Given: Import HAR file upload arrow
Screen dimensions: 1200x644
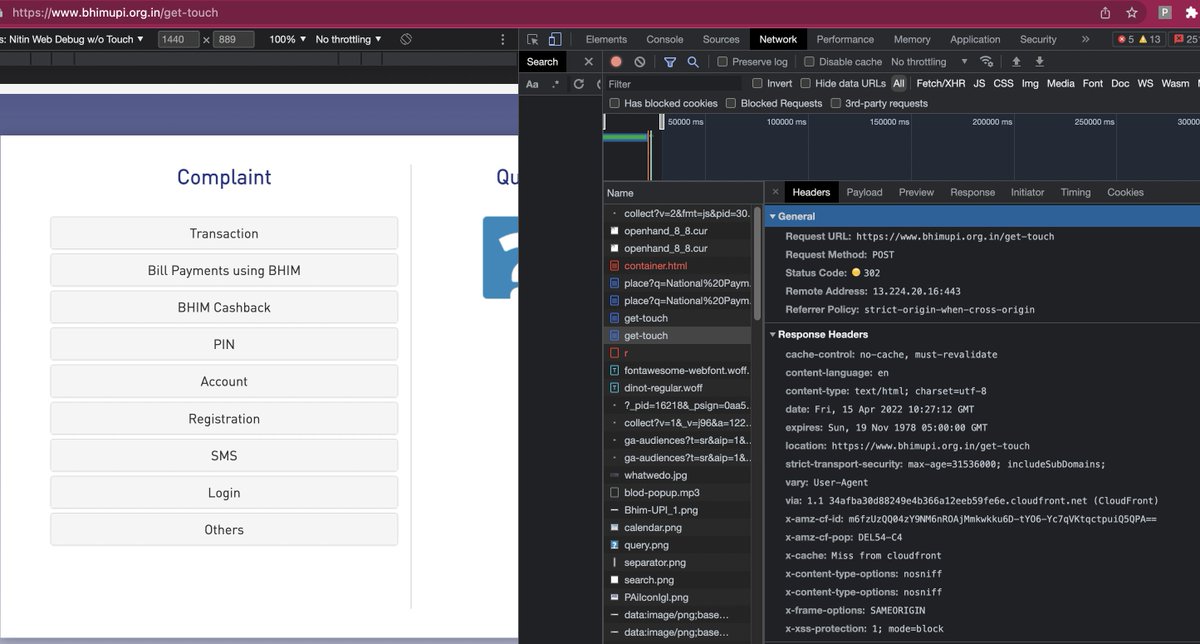Looking at the screenshot, I should coord(1017,62).
